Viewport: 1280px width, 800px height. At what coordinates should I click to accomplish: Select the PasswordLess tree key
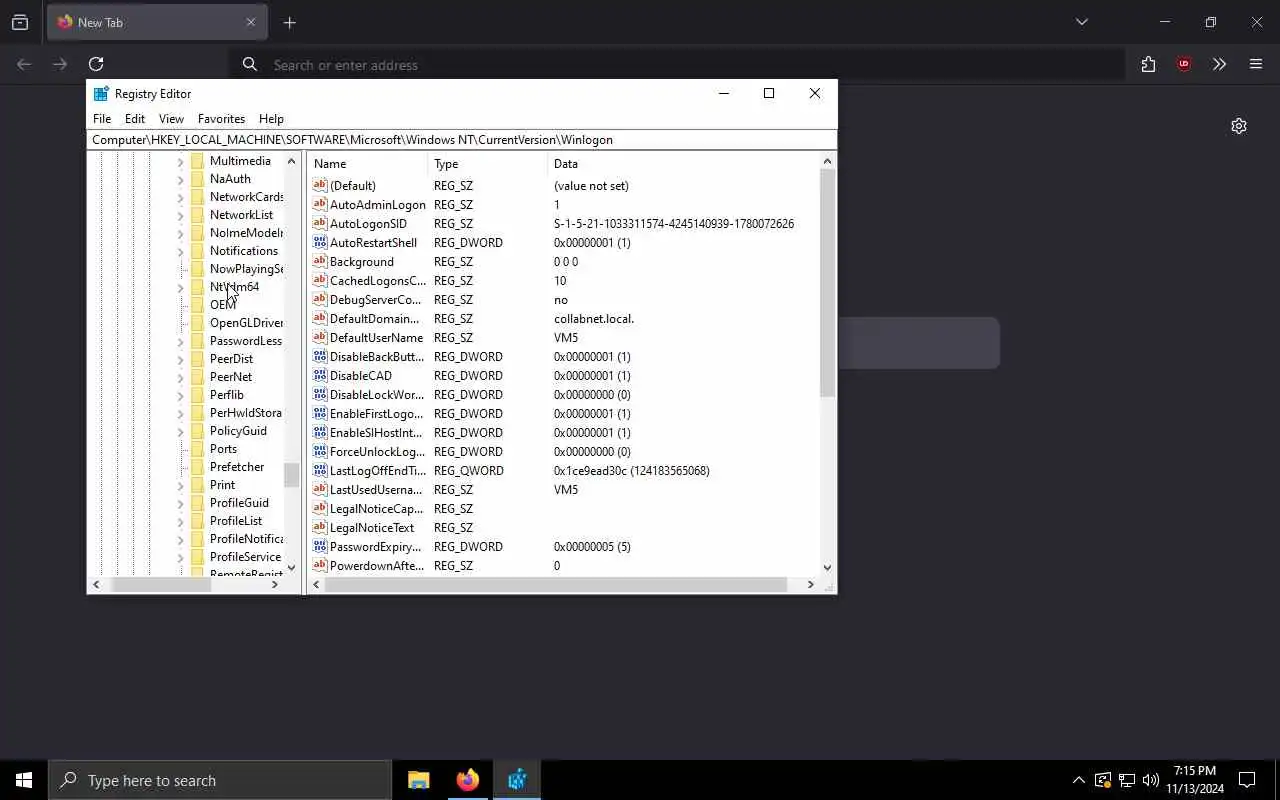[246, 341]
